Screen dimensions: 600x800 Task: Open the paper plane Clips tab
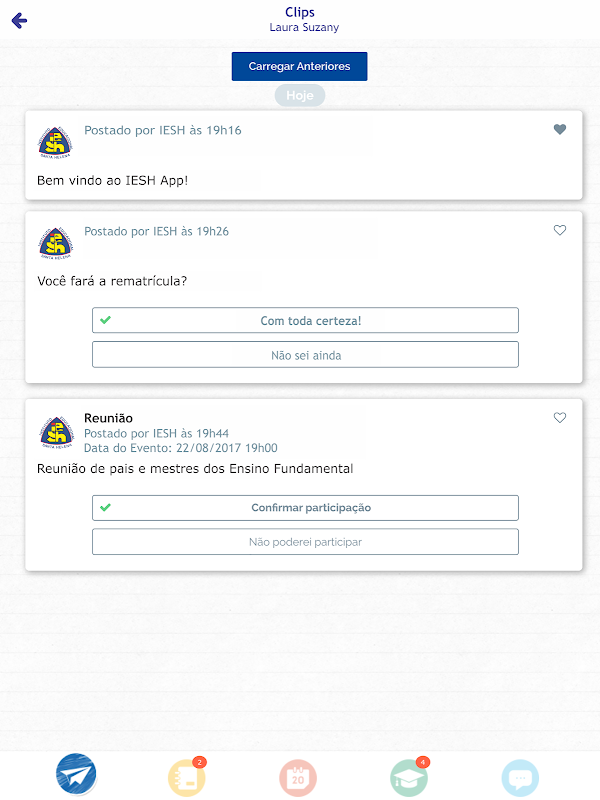tap(76, 774)
